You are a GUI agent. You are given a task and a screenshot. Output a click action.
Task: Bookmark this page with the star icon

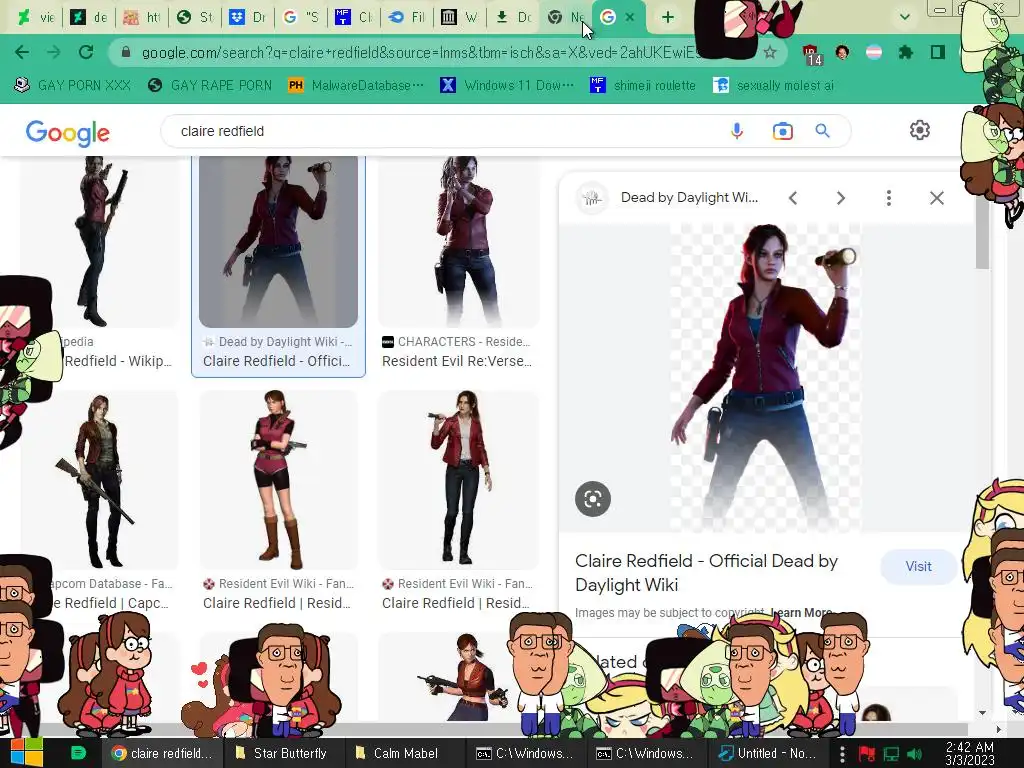click(770, 52)
